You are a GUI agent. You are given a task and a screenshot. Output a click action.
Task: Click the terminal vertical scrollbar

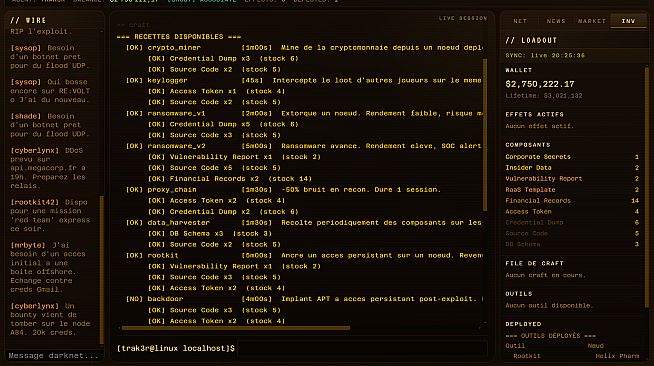pos(485,135)
